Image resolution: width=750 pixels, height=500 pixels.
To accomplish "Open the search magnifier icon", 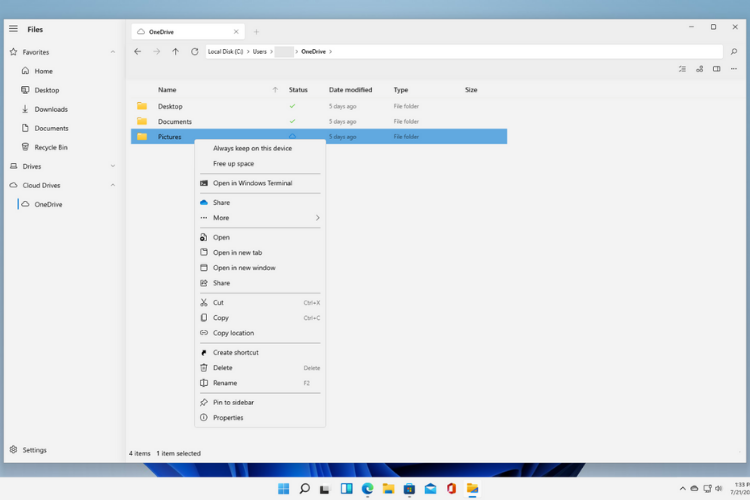I will (734, 51).
